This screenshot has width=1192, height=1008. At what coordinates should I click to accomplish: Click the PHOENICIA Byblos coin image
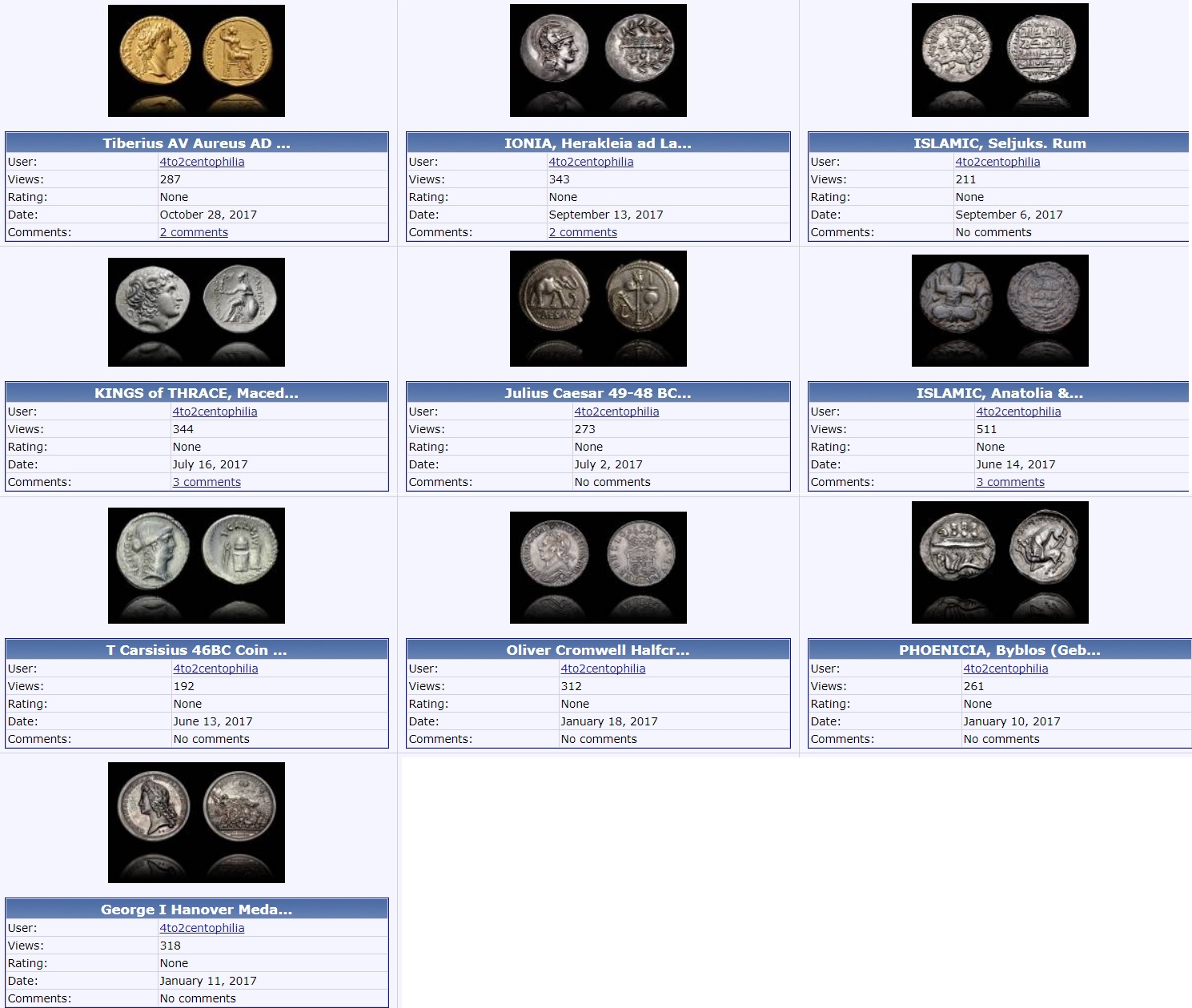pyautogui.click(x=1000, y=563)
